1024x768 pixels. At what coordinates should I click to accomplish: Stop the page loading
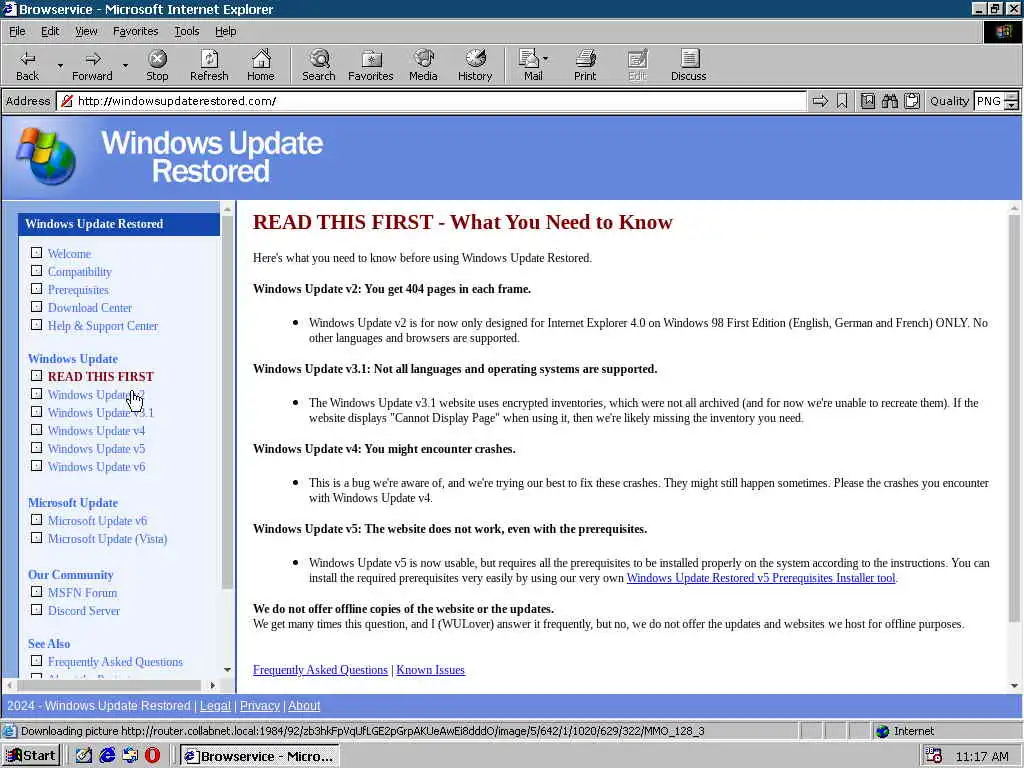coord(157,65)
